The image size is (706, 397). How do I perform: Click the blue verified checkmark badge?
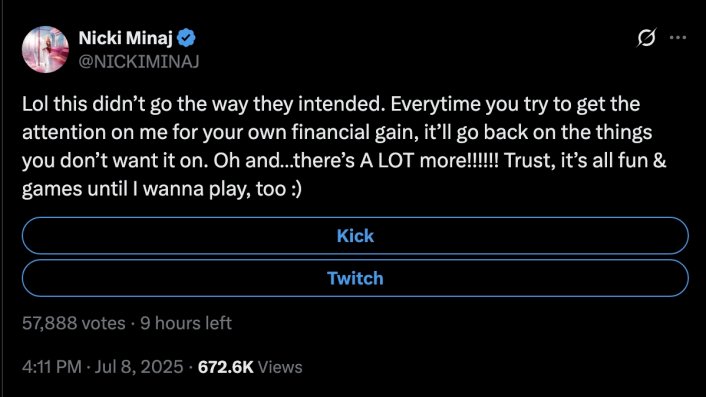(186, 38)
